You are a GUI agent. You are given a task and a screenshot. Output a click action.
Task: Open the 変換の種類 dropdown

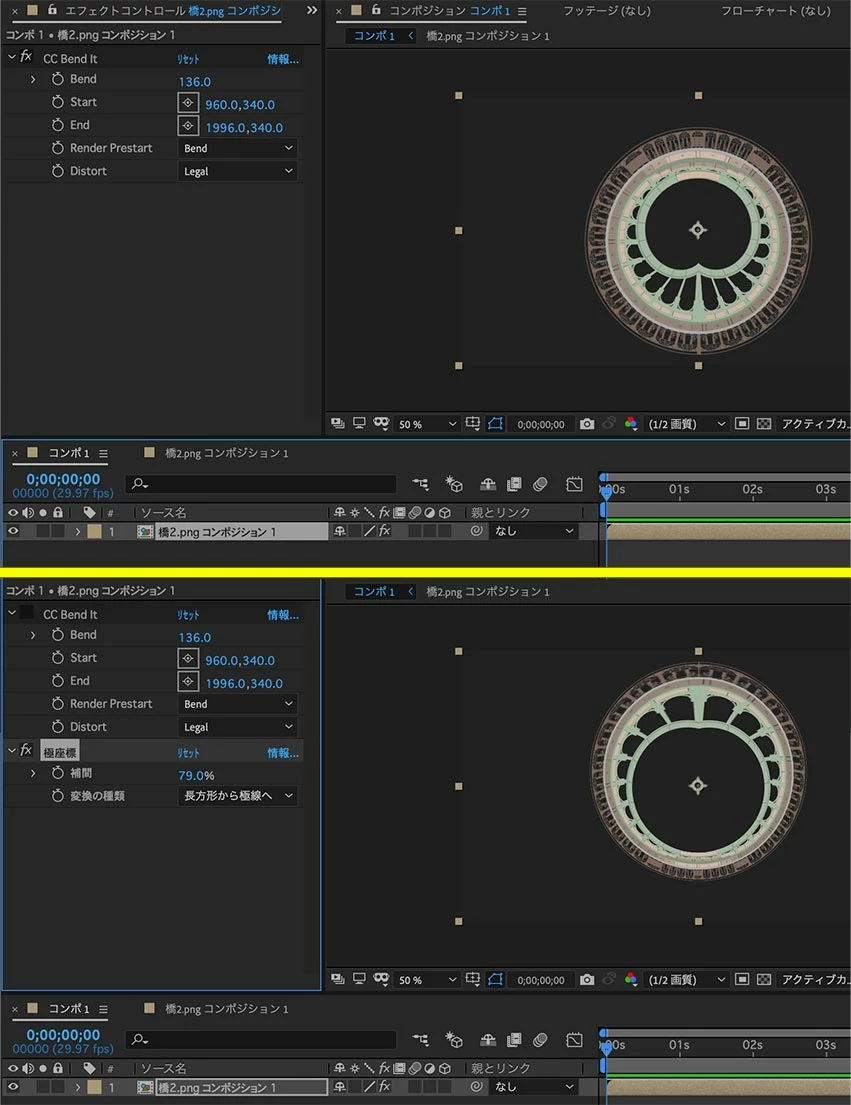(x=237, y=796)
